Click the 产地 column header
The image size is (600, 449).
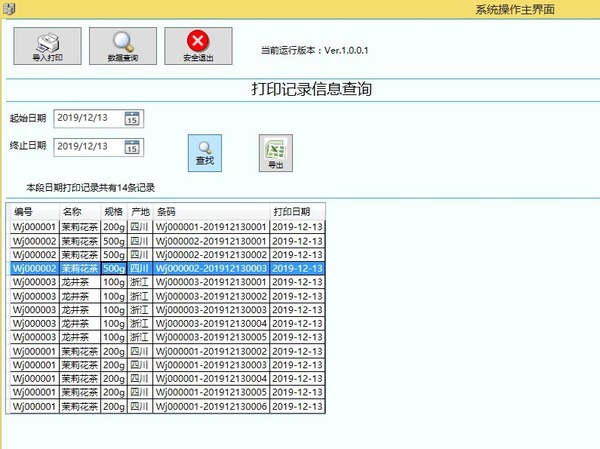click(x=140, y=212)
